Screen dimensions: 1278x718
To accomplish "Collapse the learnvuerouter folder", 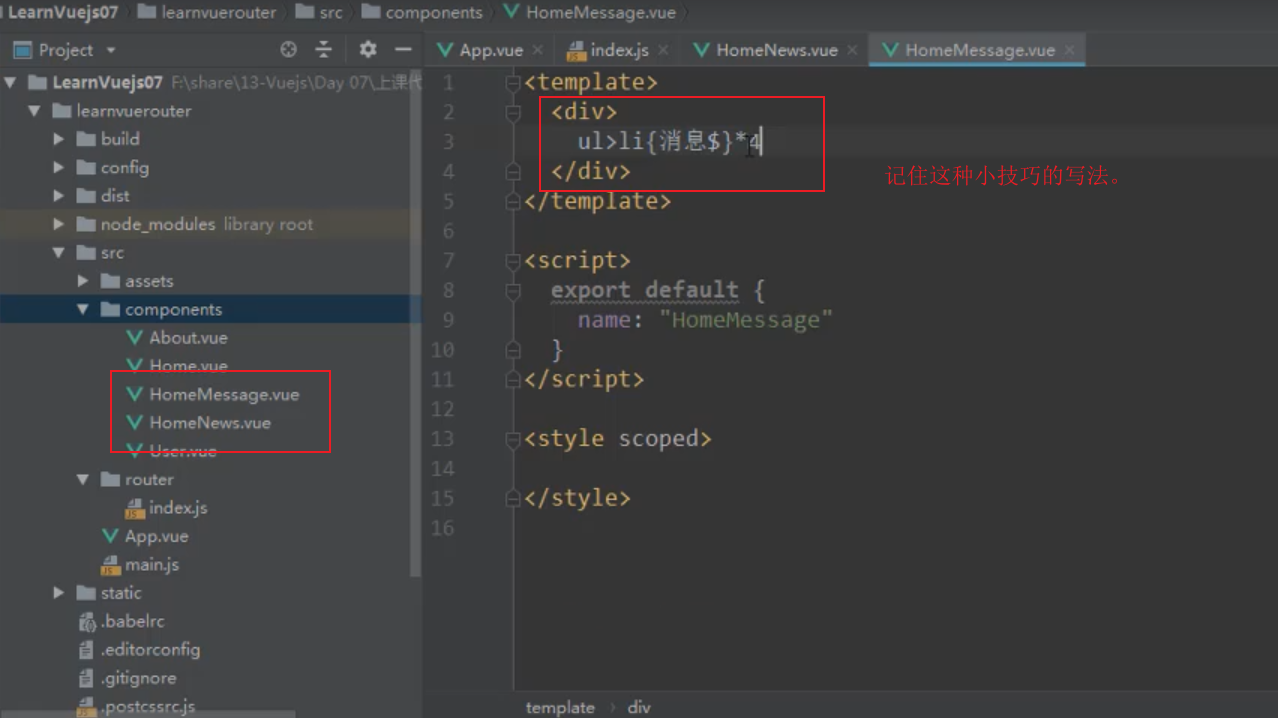I will click(35, 111).
